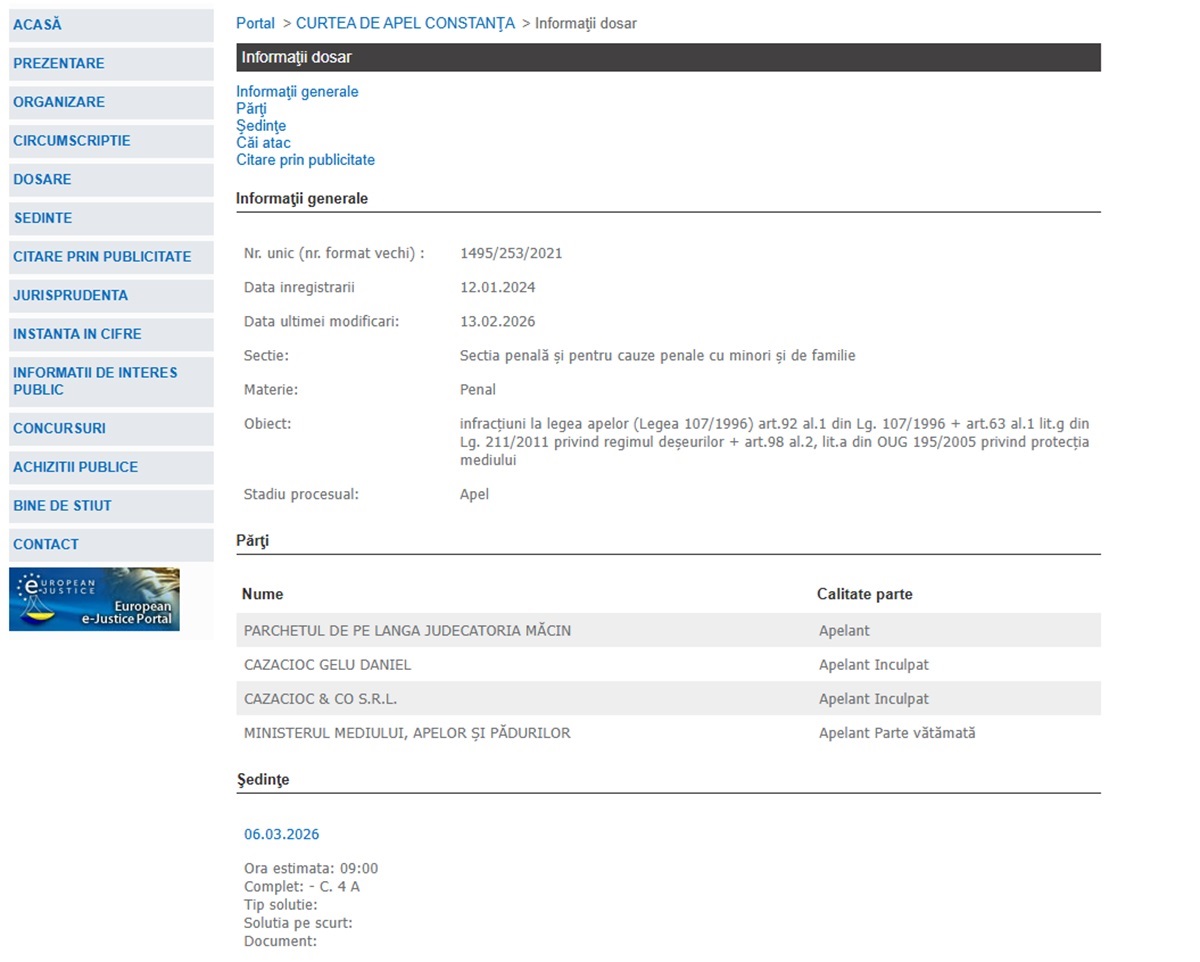
Task: Click the Calitate parte column header
Action: click(x=865, y=594)
